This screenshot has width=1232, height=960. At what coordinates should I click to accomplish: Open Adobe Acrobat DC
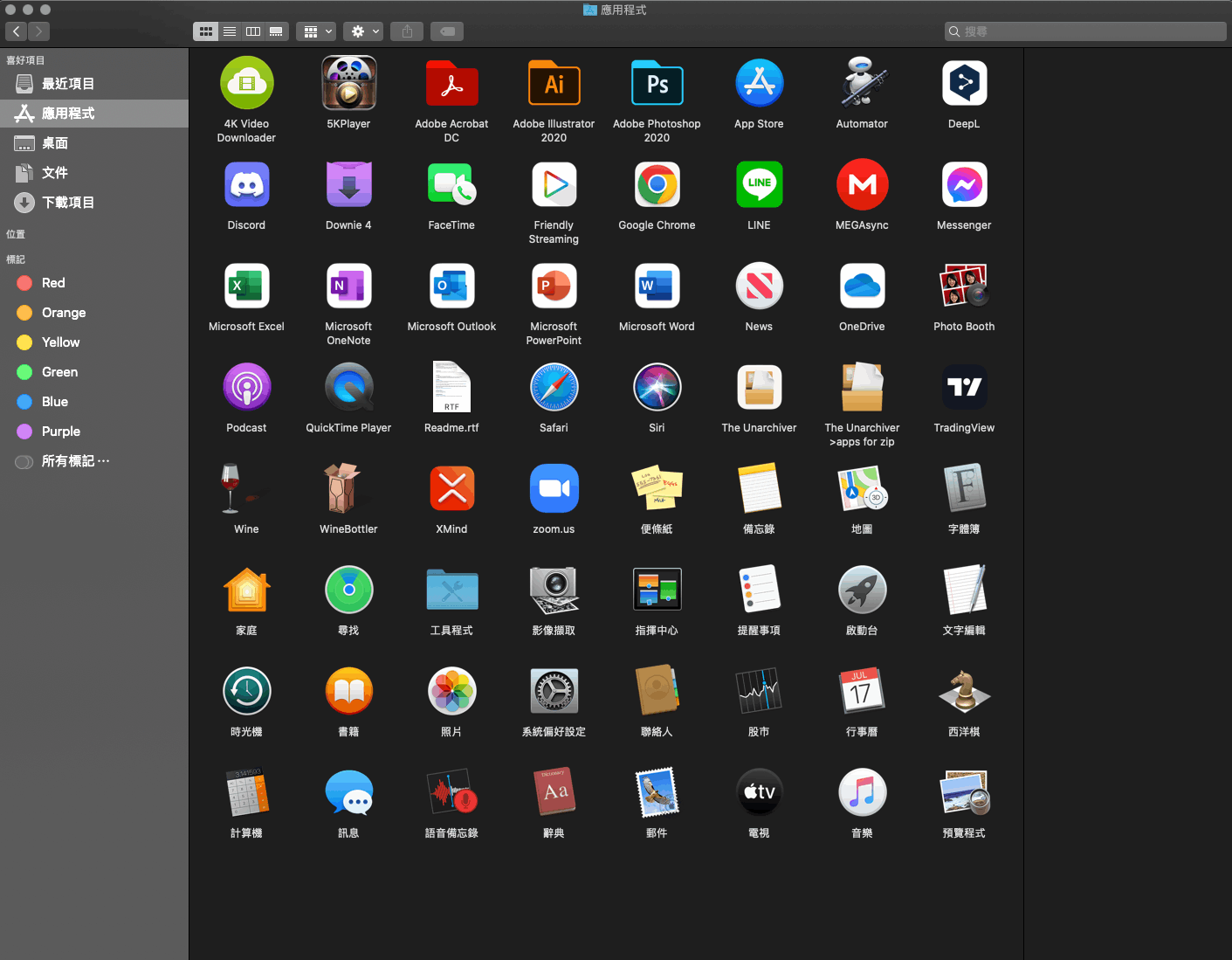tap(451, 83)
